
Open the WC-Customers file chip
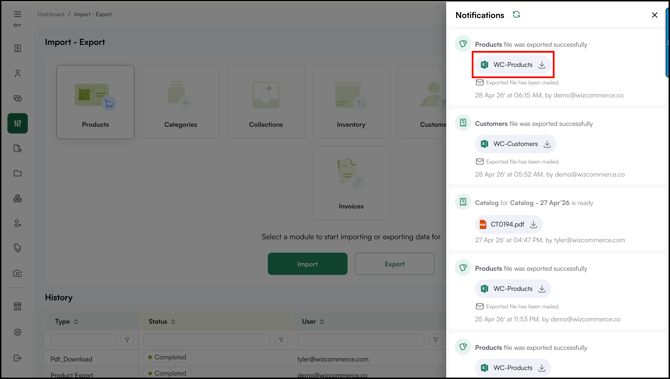(x=515, y=144)
